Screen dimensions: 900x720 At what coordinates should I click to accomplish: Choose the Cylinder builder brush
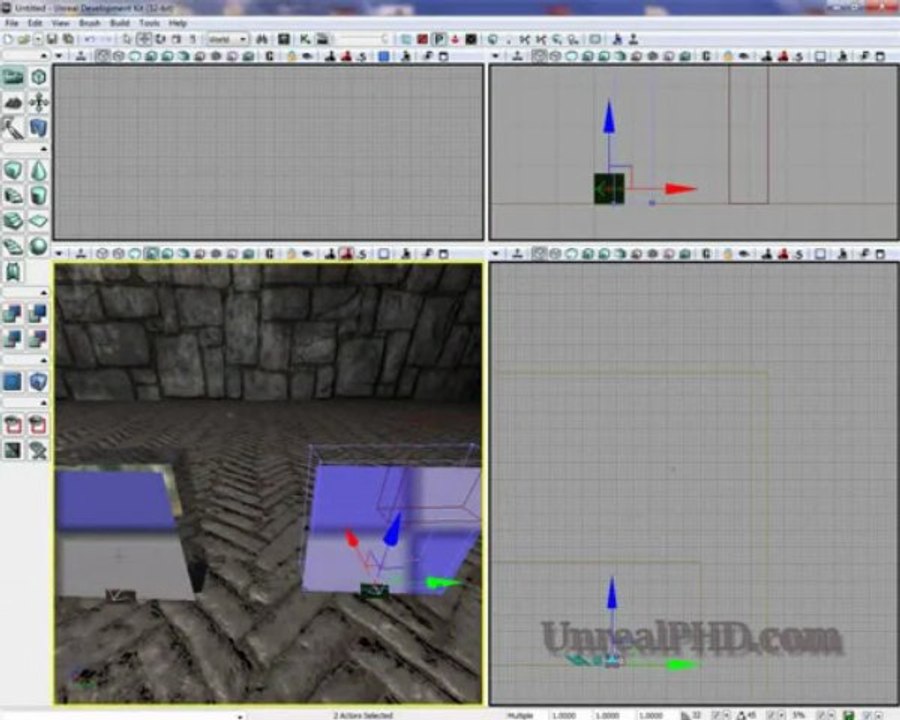38,196
